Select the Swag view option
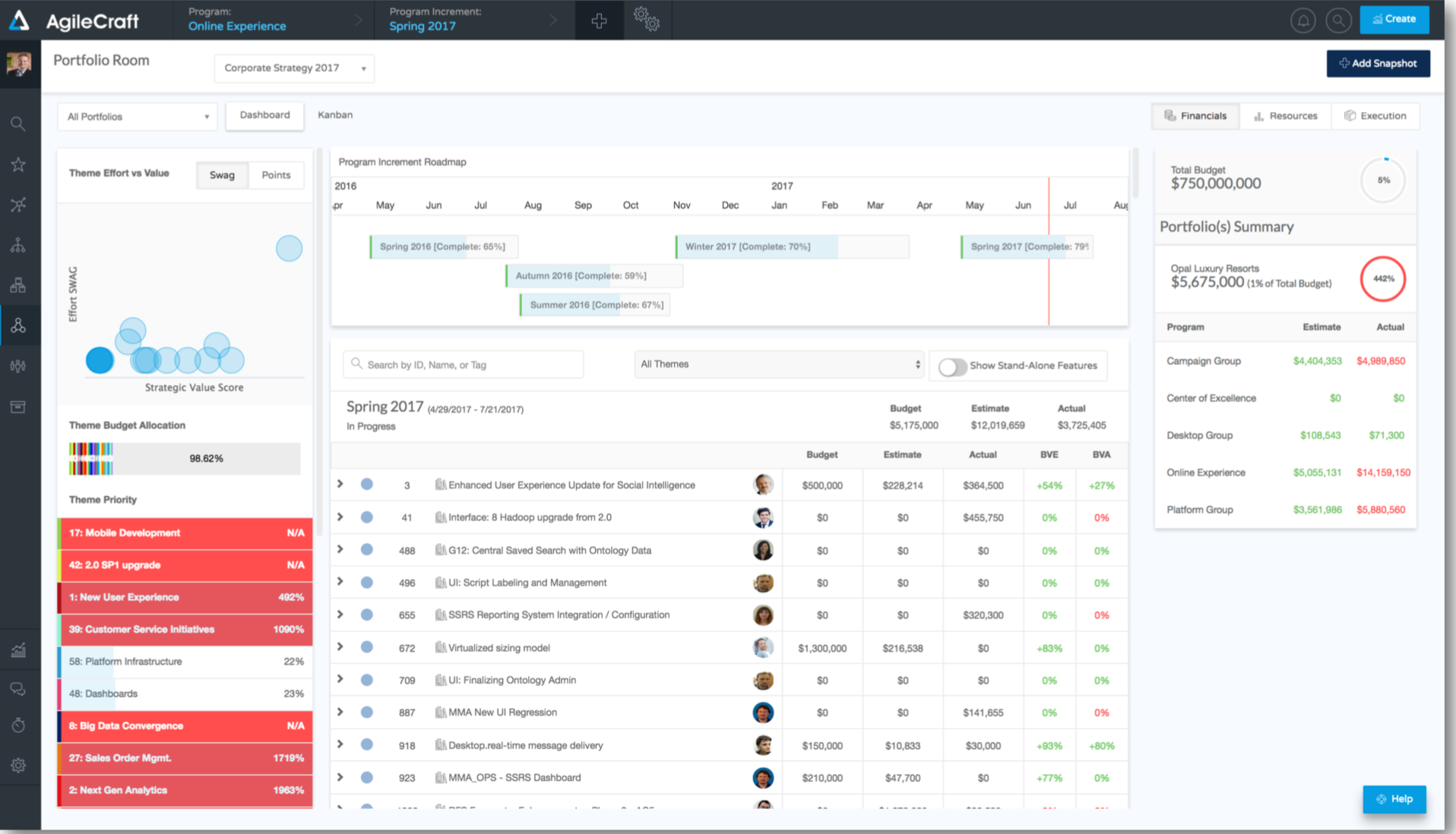Viewport: 1456px width, 834px height. tap(222, 175)
